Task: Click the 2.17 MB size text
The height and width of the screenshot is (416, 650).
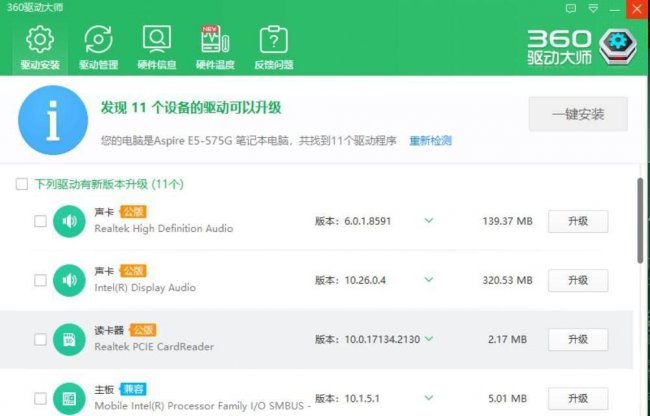Action: click(x=507, y=339)
